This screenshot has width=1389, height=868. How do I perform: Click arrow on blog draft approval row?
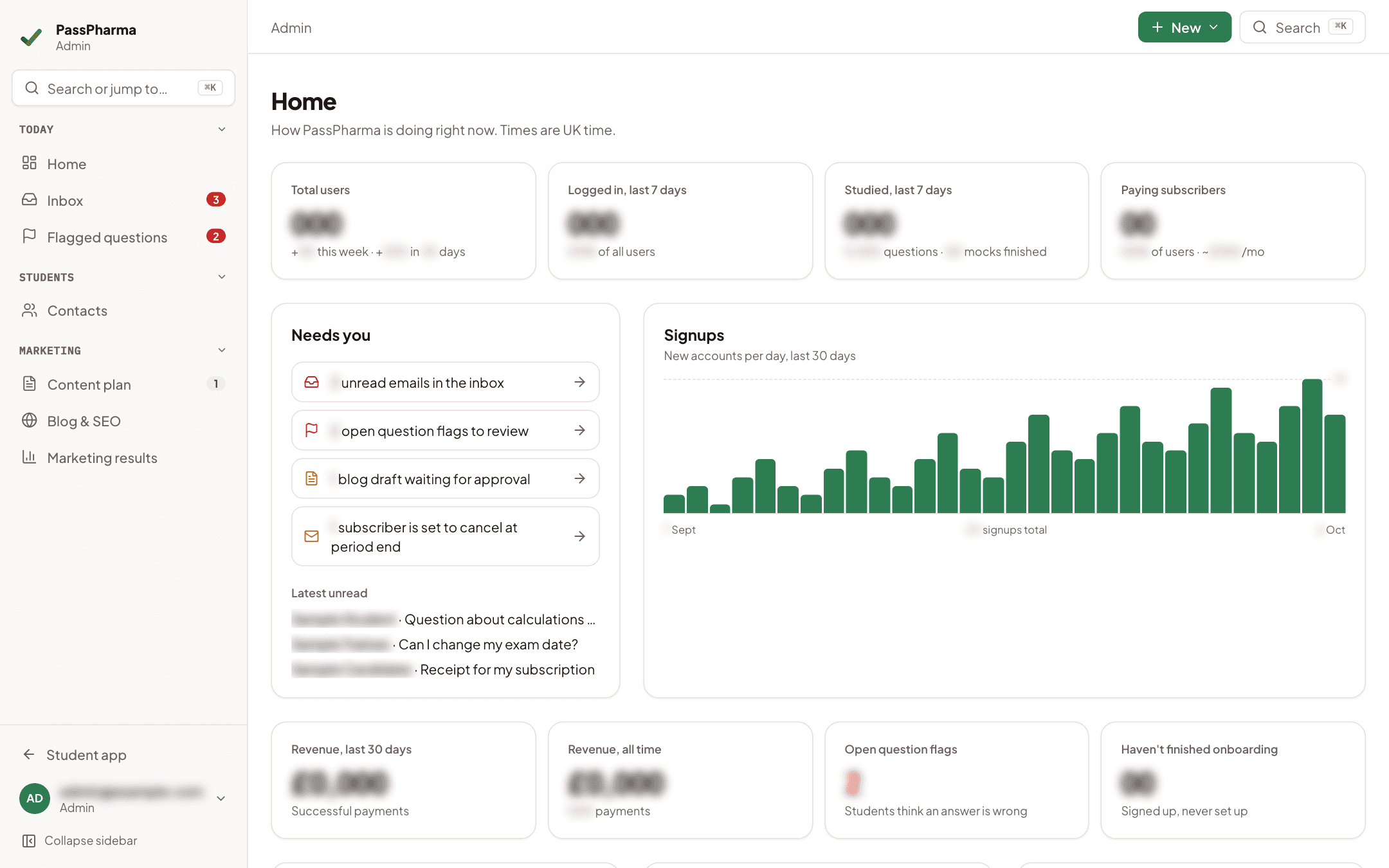click(579, 478)
